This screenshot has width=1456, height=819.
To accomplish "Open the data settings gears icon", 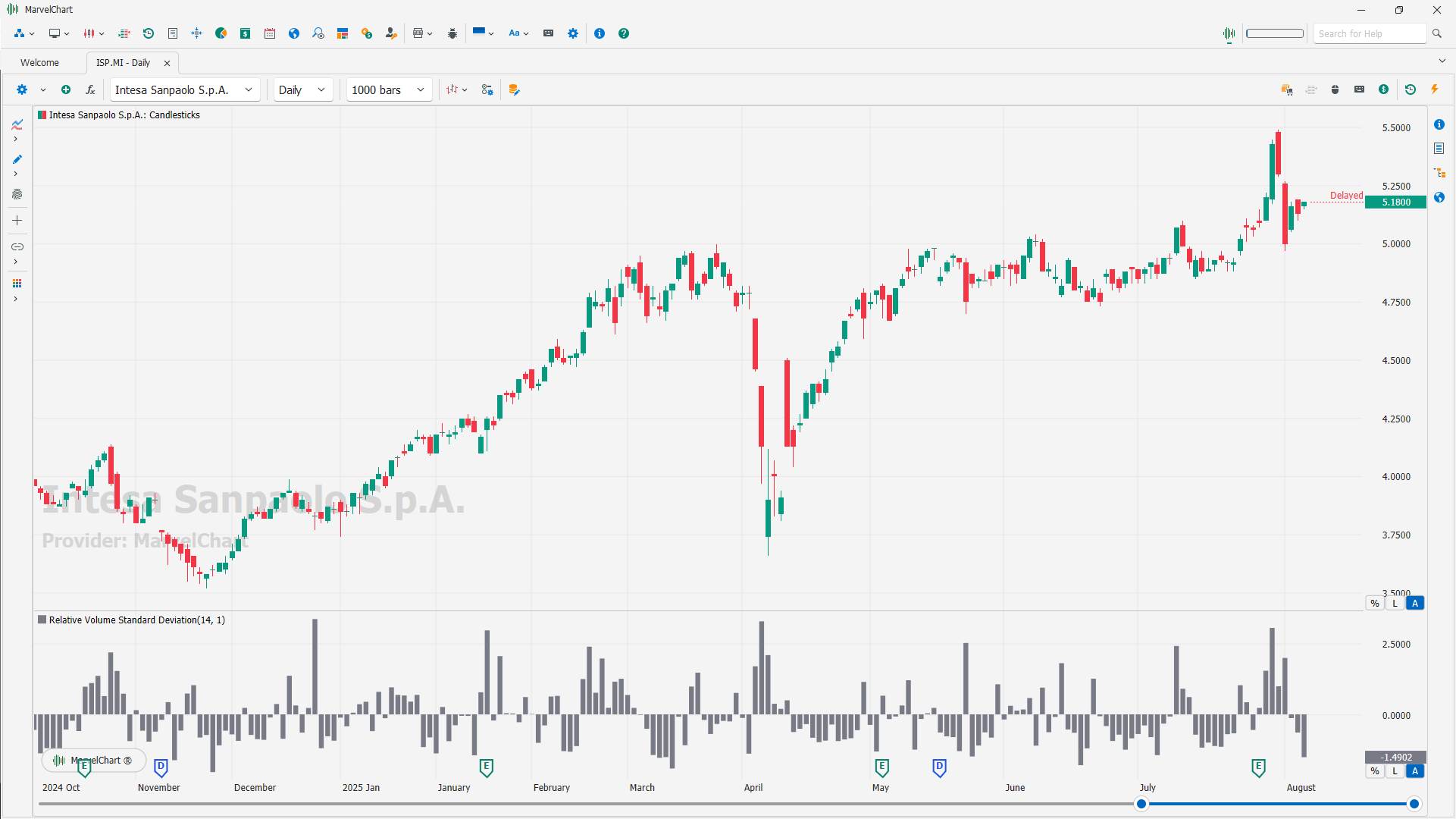I will pyautogui.click(x=487, y=89).
